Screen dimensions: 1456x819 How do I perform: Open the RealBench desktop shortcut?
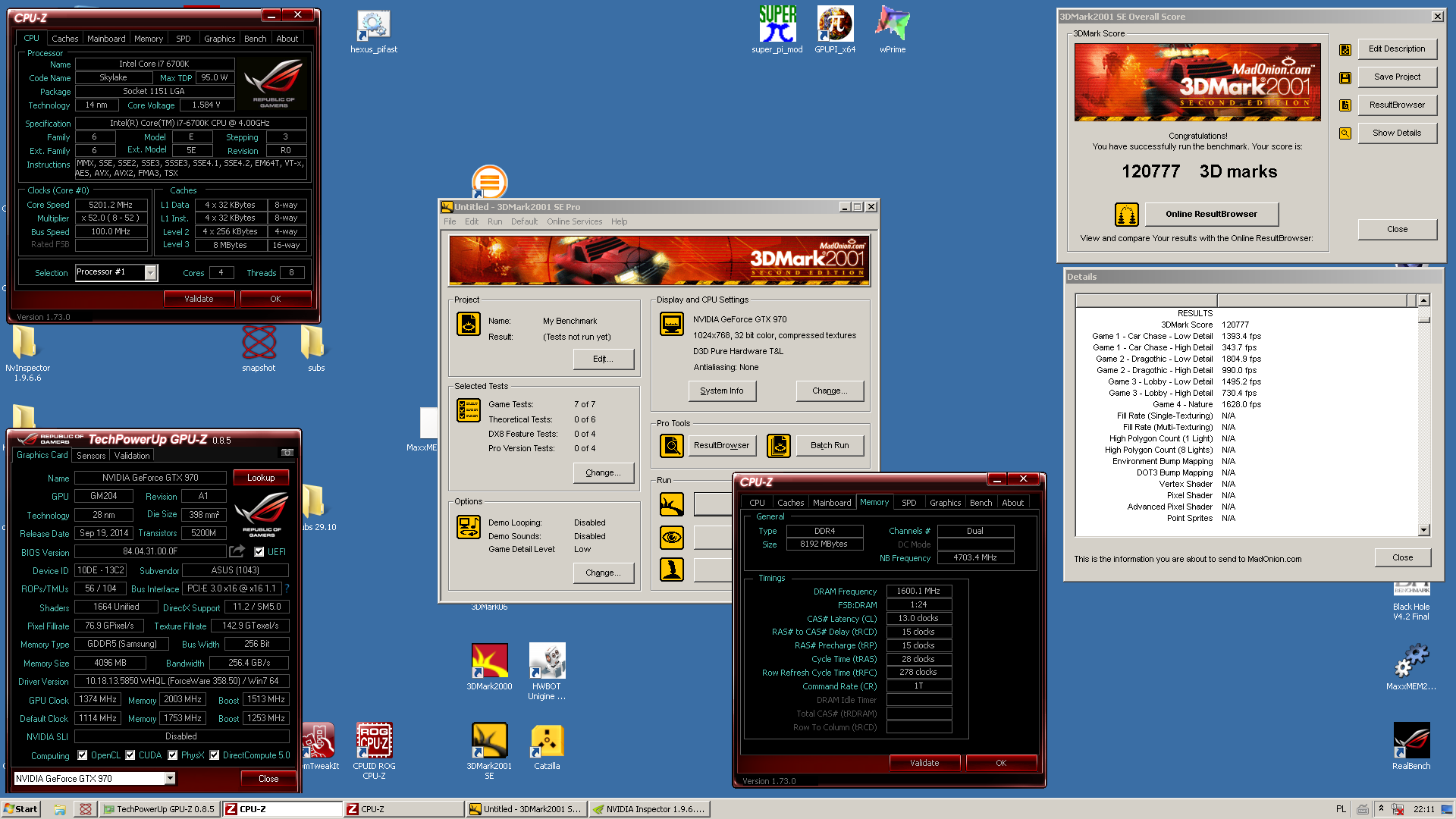(x=1411, y=746)
